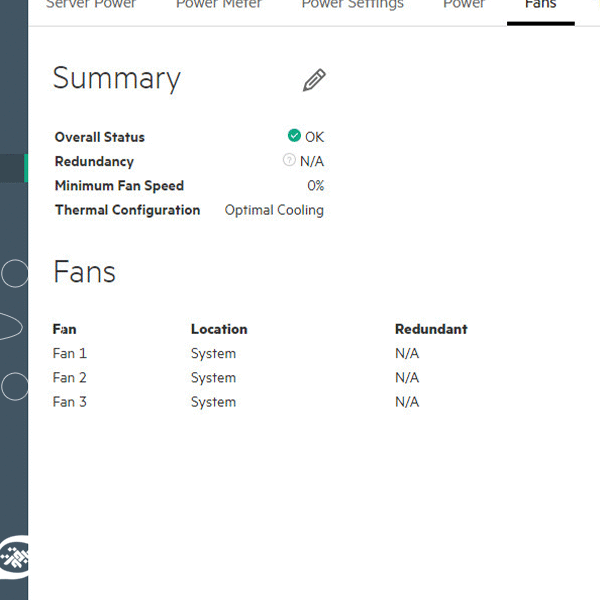The height and width of the screenshot is (600, 600).
Task: Click the green OK status checkmark icon
Action: [x=294, y=136]
